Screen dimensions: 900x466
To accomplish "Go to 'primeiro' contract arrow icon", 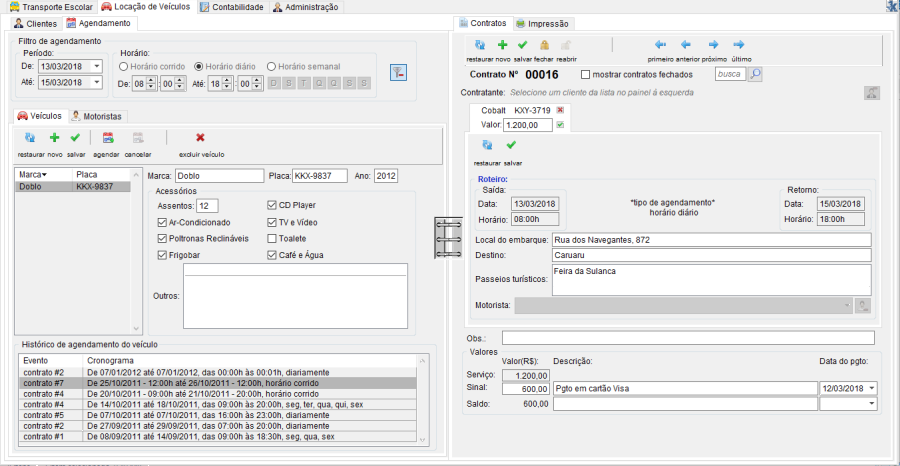I will [660, 45].
